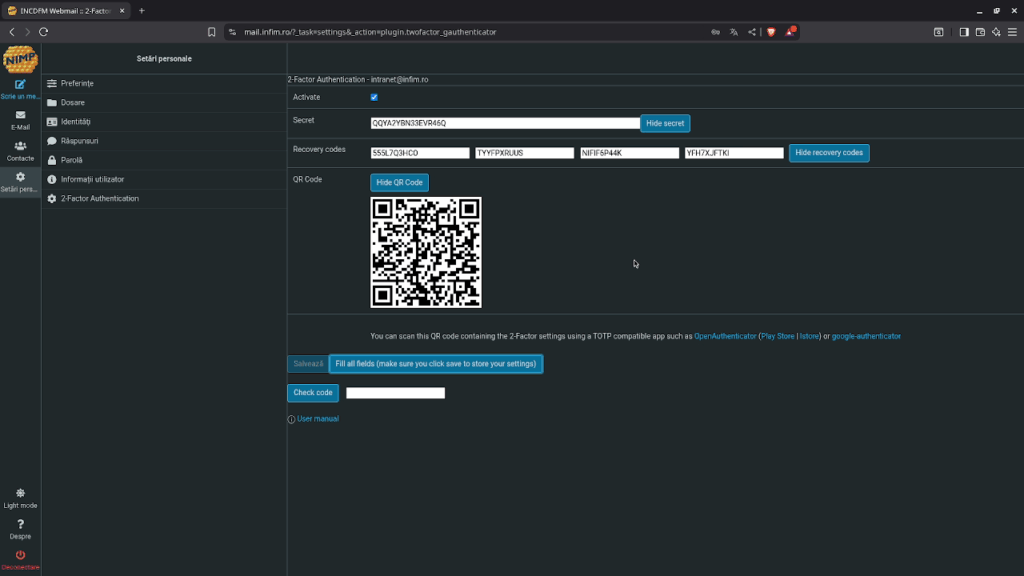
Task: Click the check code input field
Action: tap(395, 393)
